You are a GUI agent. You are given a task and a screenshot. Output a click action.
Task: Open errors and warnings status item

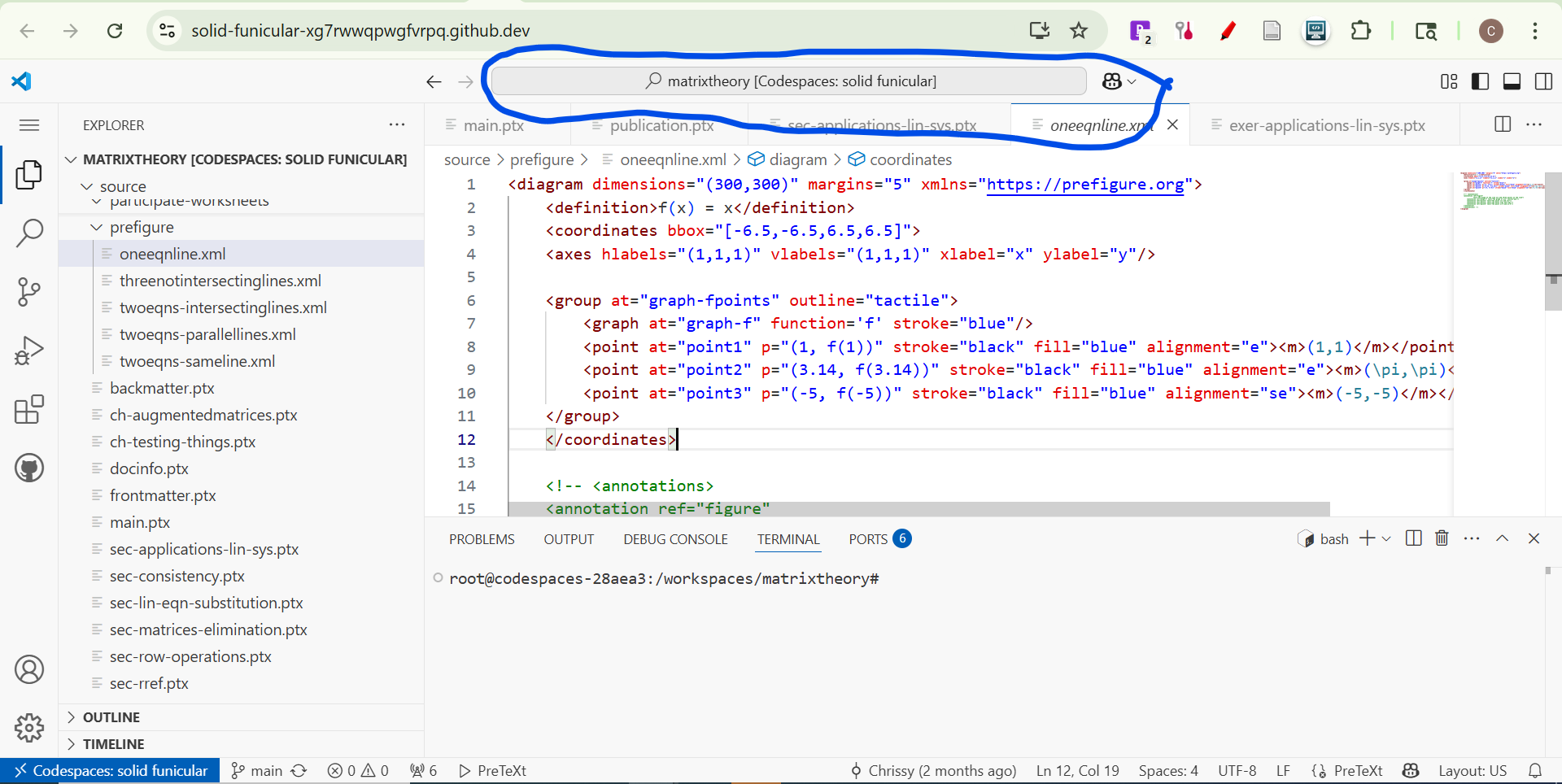tap(358, 770)
